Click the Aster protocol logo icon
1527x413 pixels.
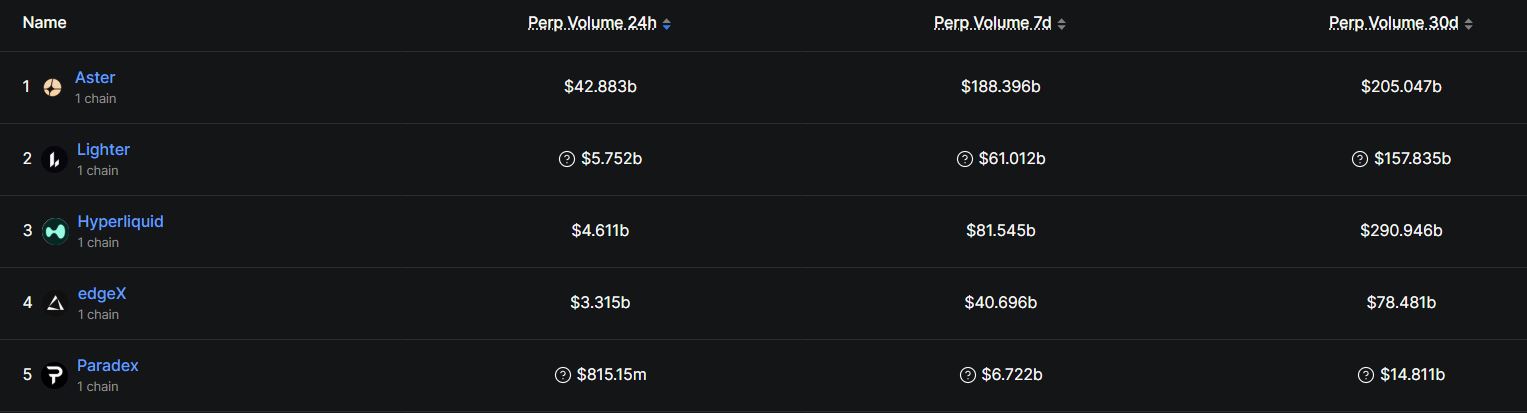click(x=53, y=88)
